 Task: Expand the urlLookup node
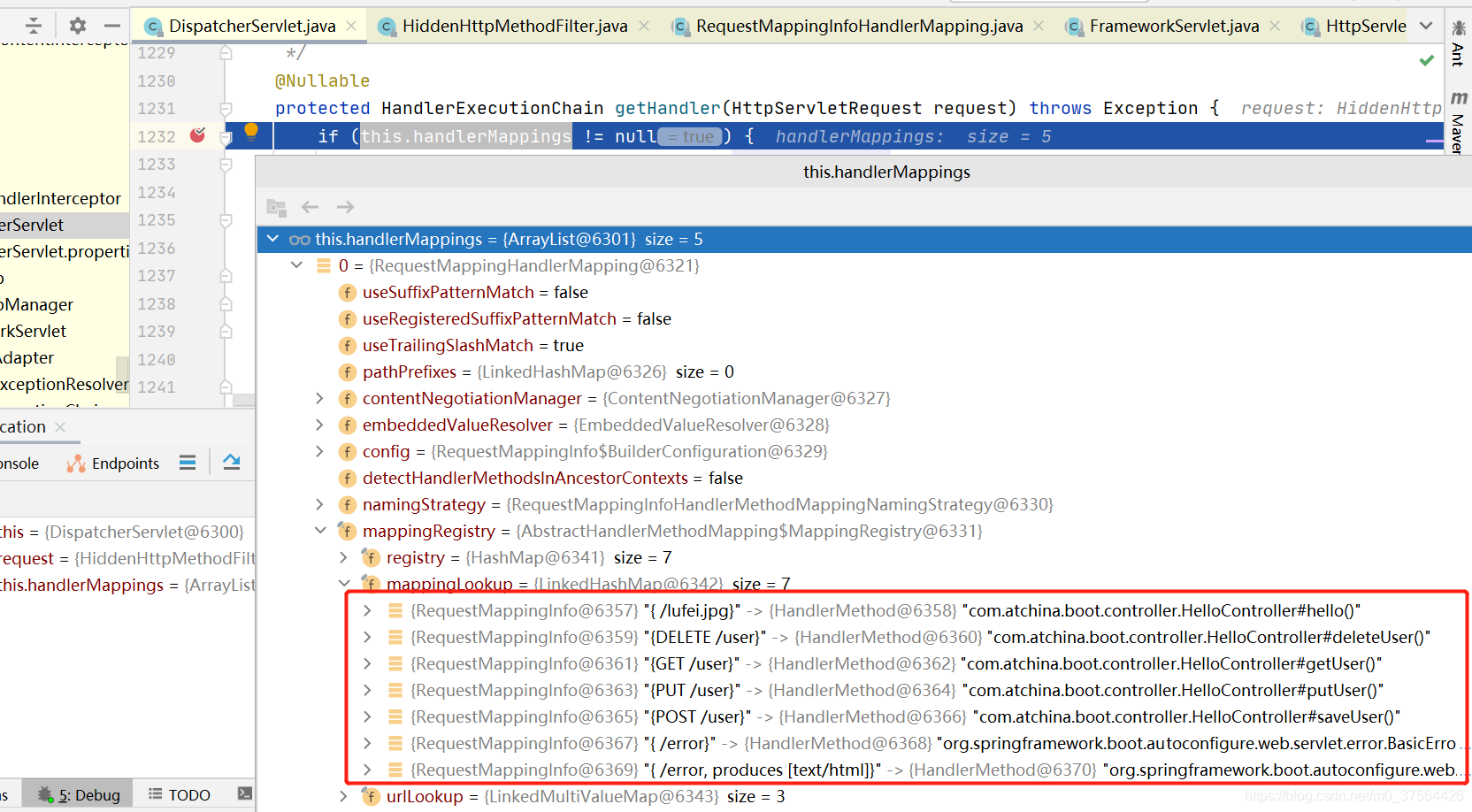click(x=344, y=796)
